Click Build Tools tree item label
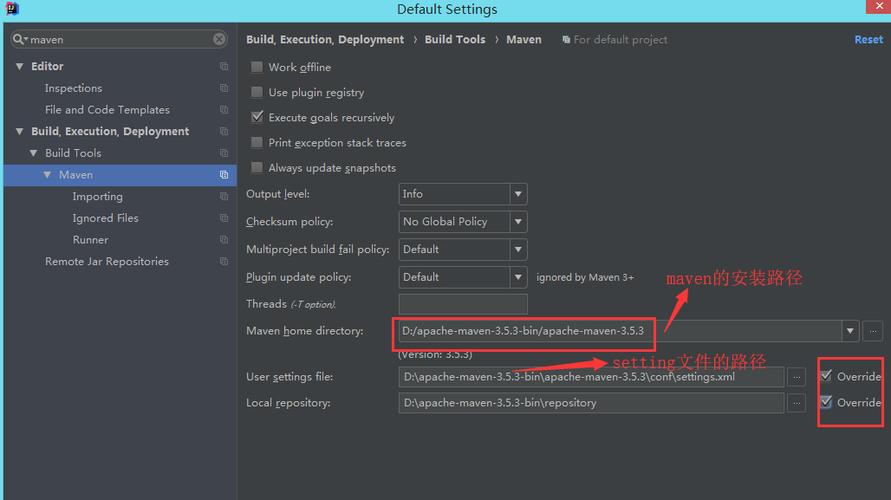Screen dimensions: 891x500 [x=73, y=153]
